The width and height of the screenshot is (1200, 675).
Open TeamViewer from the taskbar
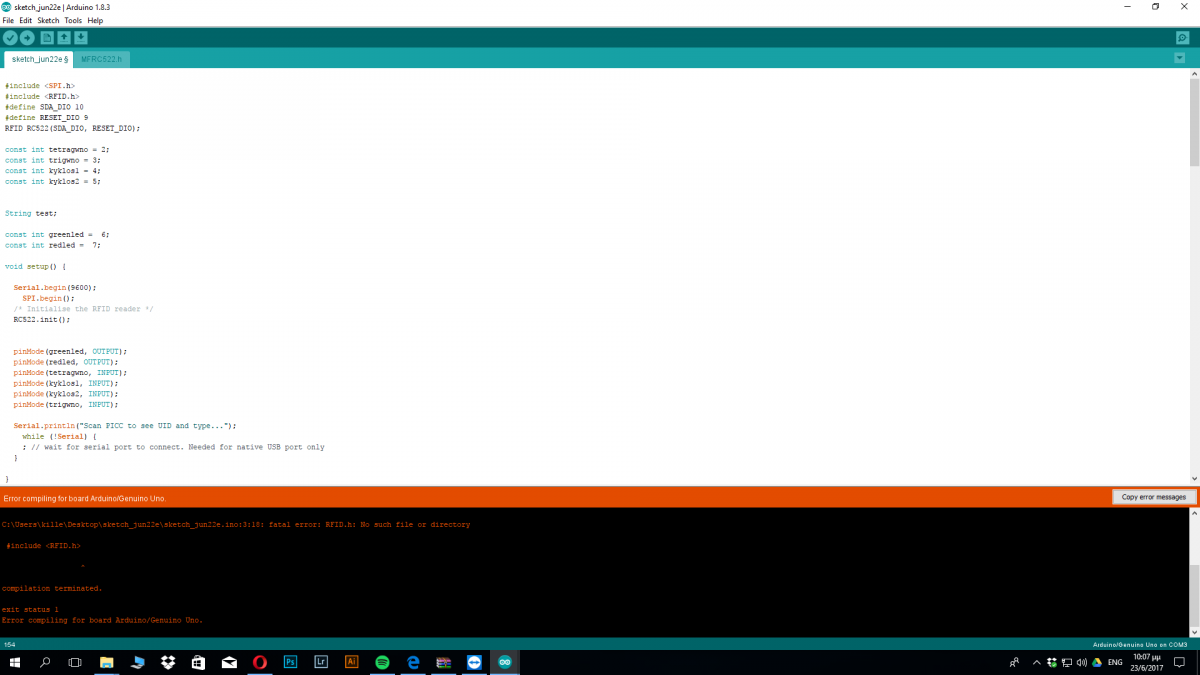[474, 662]
